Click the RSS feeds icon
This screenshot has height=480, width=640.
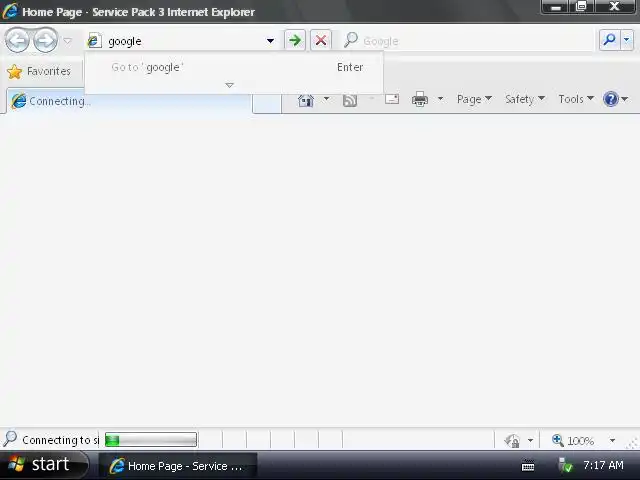click(350, 100)
